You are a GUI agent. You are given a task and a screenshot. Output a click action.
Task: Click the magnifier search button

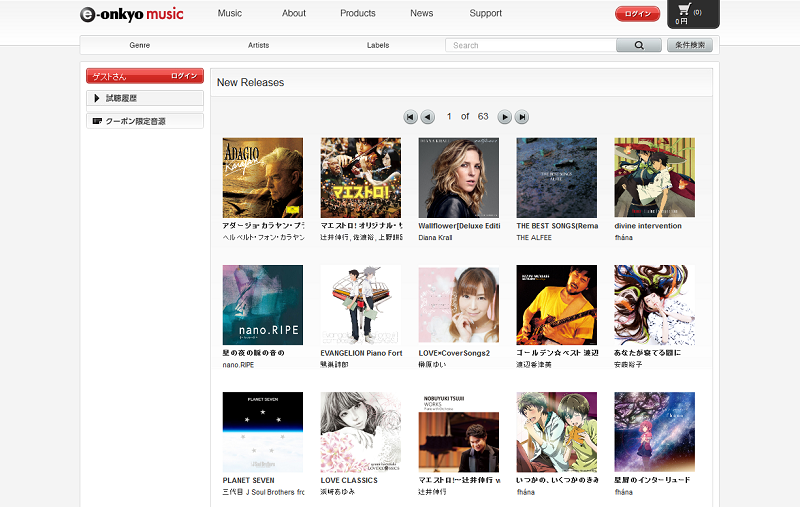tap(639, 45)
